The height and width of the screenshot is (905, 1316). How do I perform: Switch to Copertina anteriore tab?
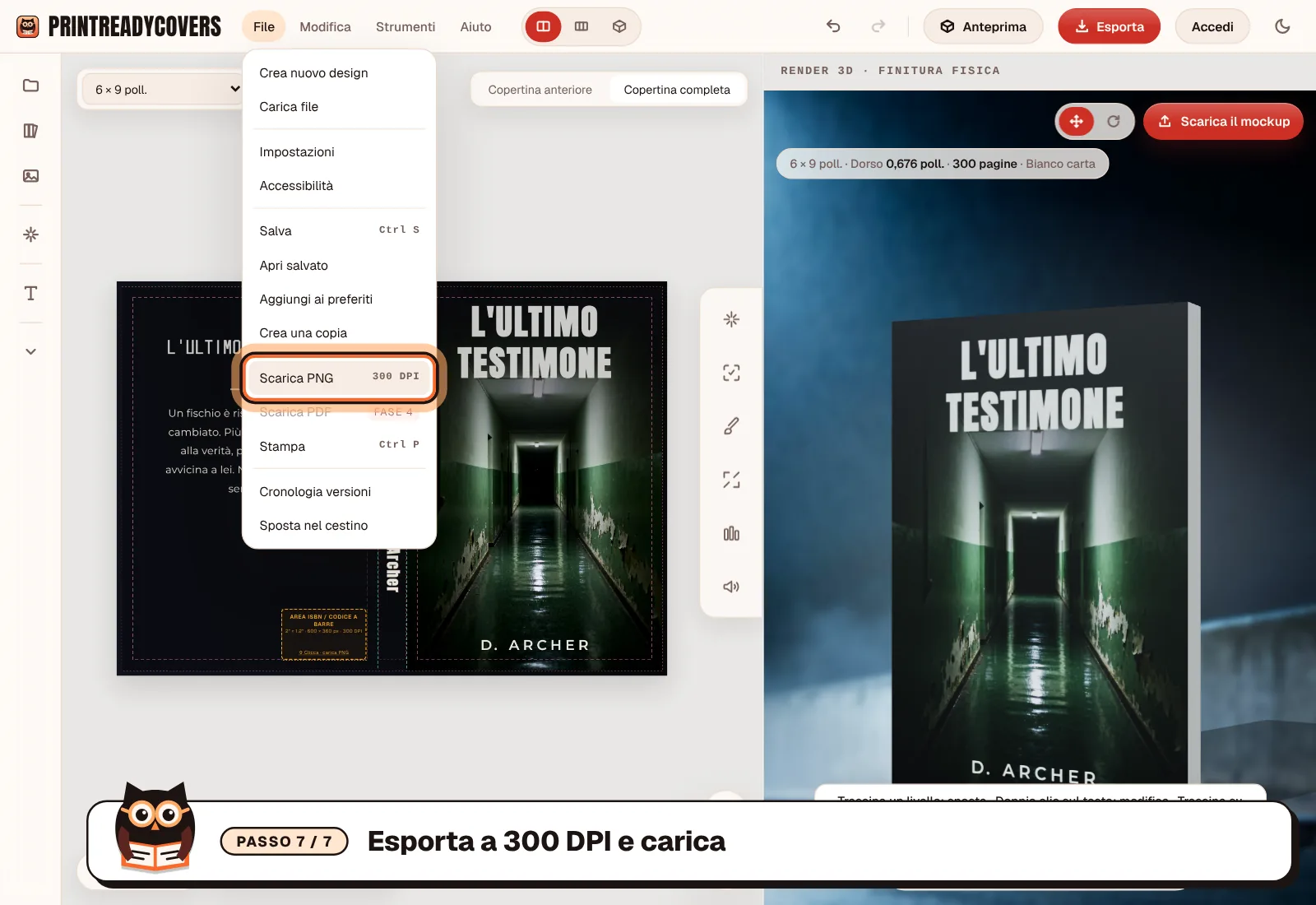[540, 90]
